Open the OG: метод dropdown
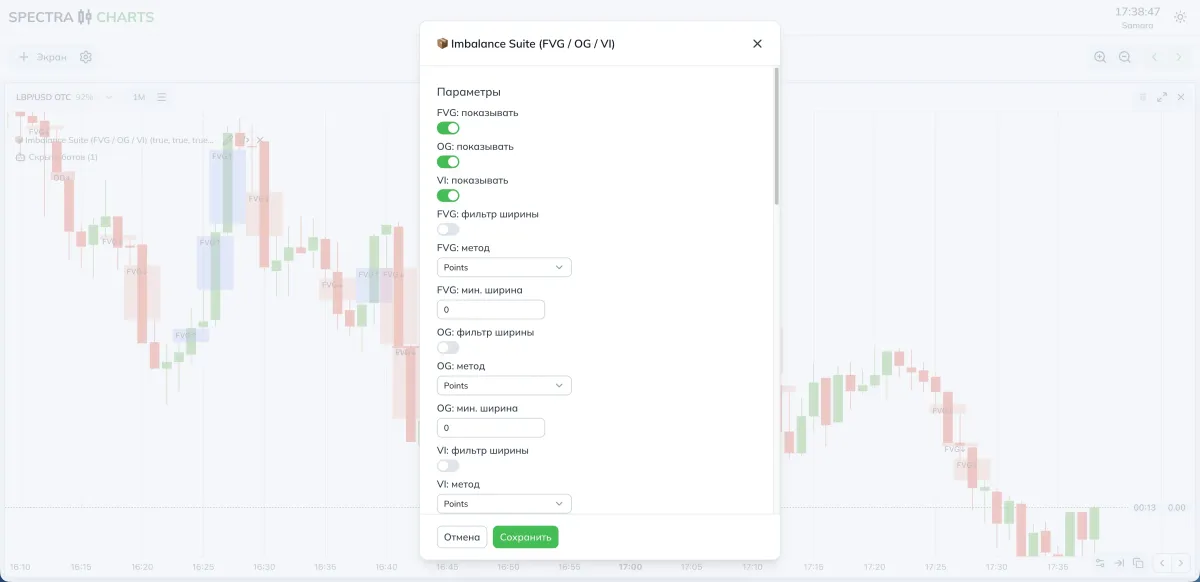 point(504,385)
